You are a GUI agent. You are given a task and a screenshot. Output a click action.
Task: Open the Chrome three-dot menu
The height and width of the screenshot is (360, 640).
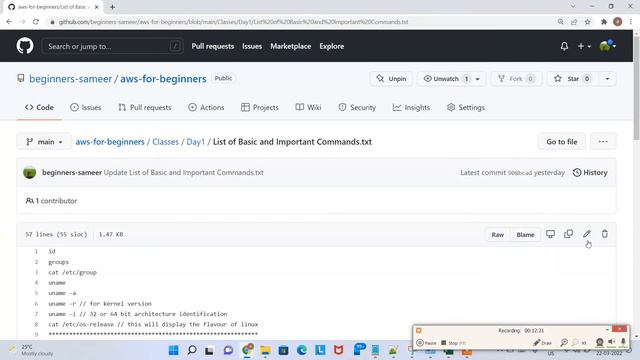click(x=631, y=22)
